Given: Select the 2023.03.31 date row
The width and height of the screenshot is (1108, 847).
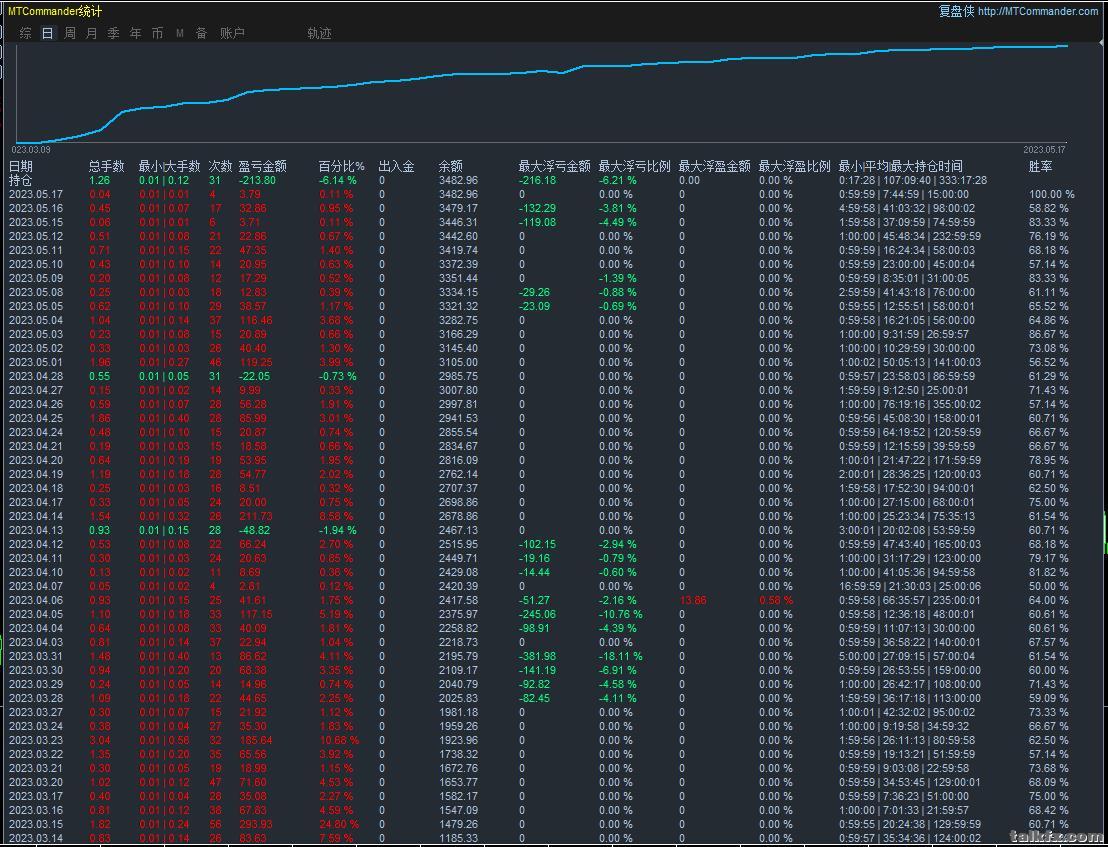Looking at the screenshot, I should (36, 656).
